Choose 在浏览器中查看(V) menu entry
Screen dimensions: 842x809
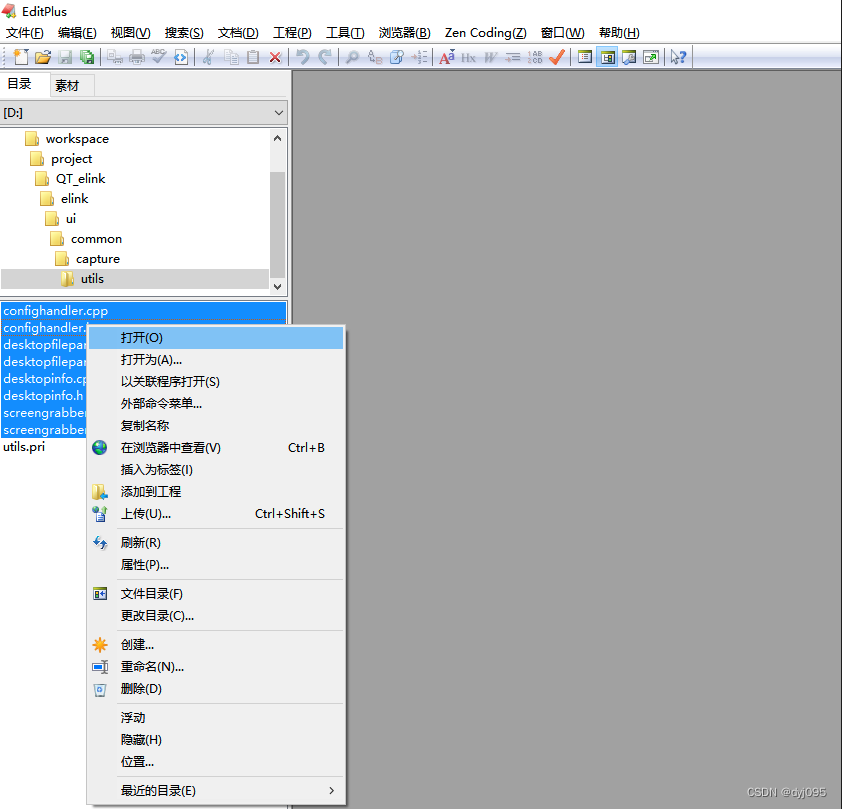pos(215,448)
